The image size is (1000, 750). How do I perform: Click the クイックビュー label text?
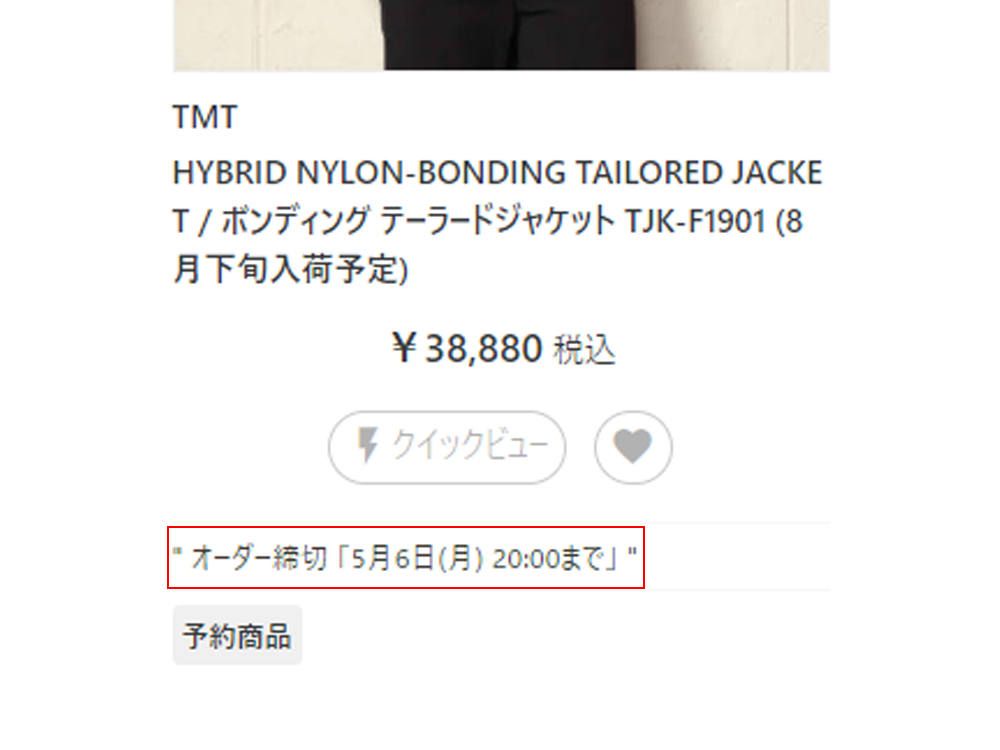[x=470, y=445]
